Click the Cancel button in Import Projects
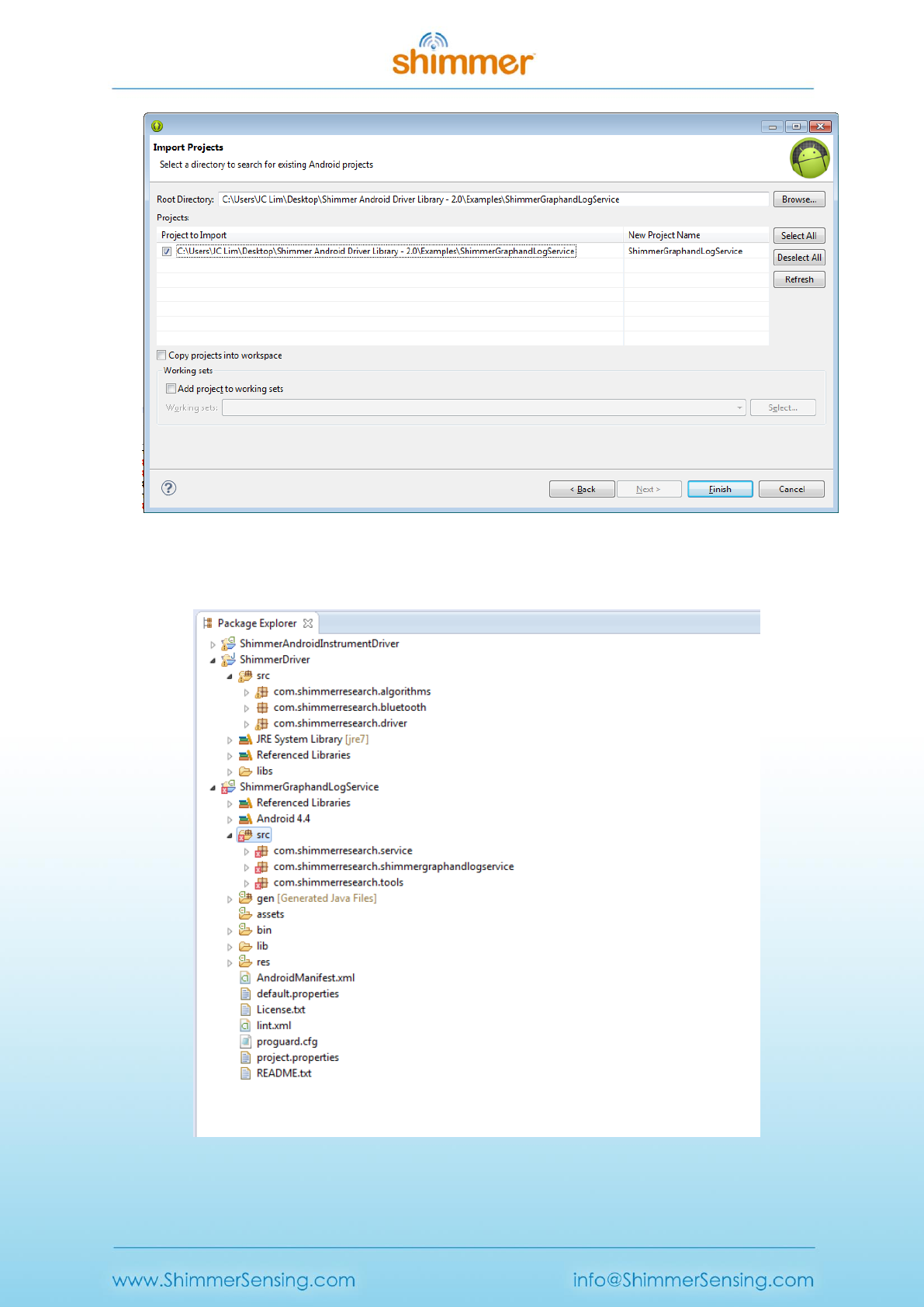Viewport: 924px width, 1307px height. pos(791,489)
